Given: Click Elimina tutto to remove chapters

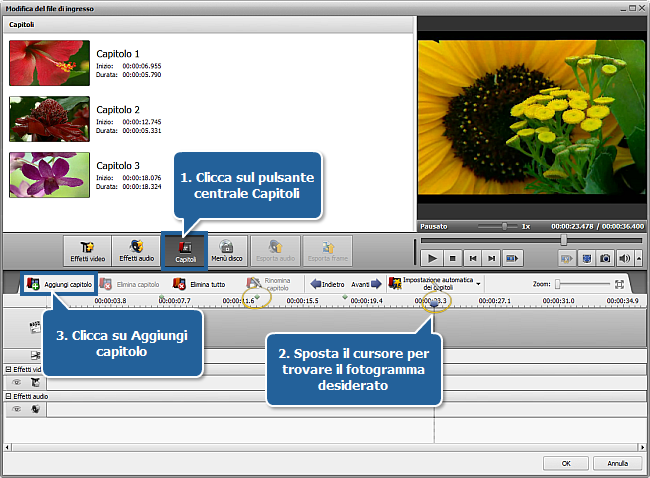Looking at the screenshot, I should click(198, 284).
